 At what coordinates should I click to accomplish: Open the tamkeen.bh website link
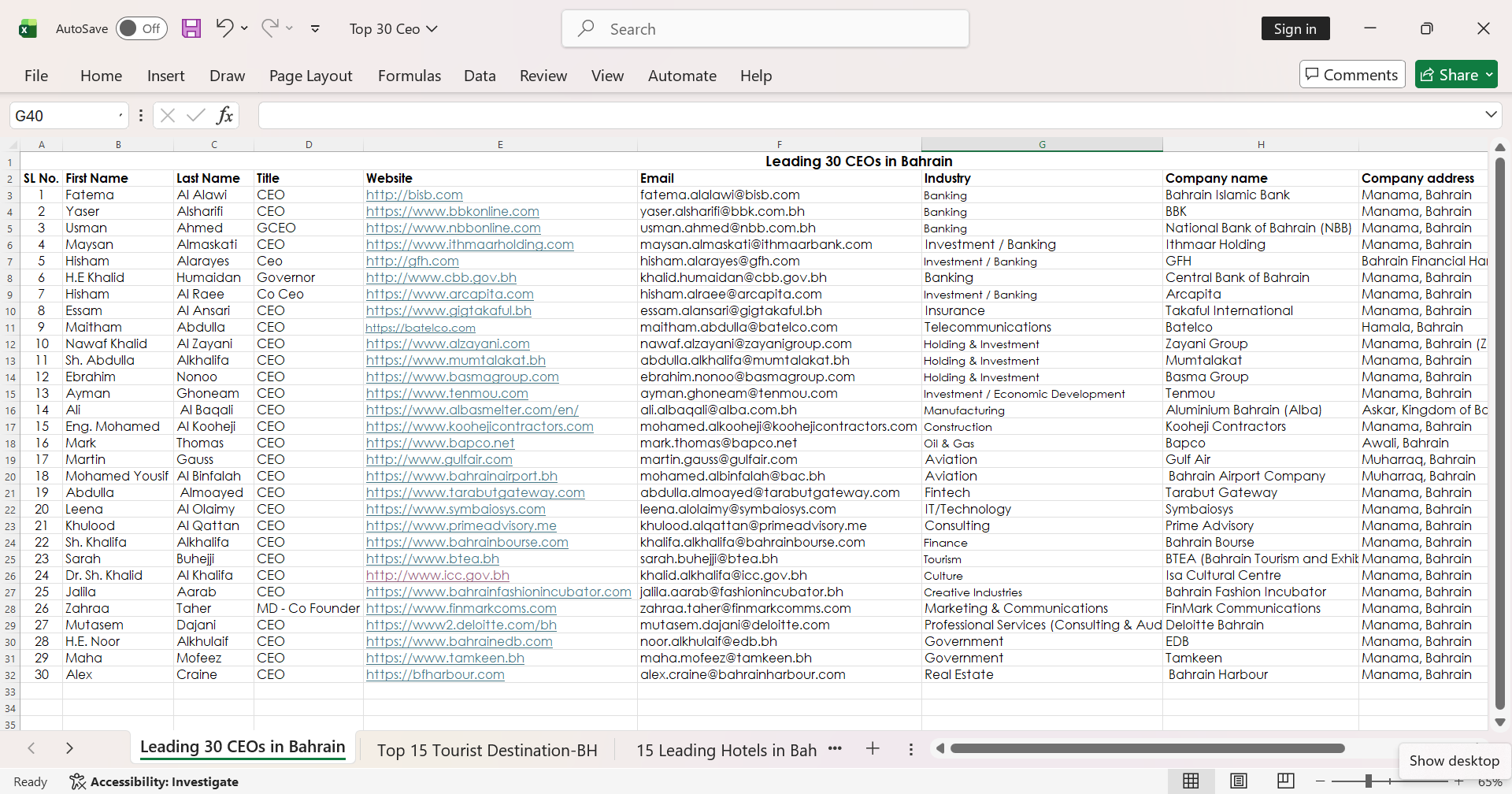pos(445,658)
